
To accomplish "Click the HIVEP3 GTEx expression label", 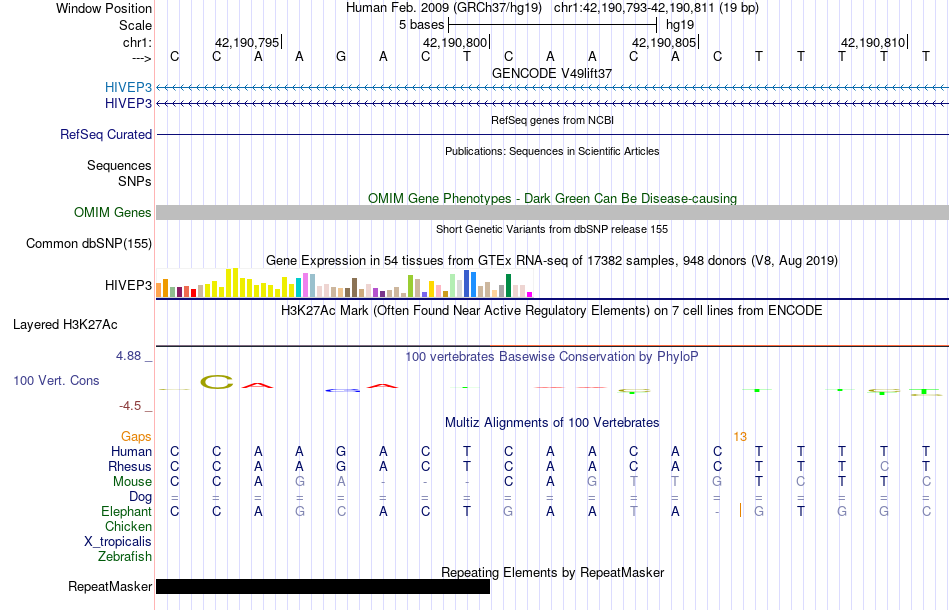I will [128, 285].
